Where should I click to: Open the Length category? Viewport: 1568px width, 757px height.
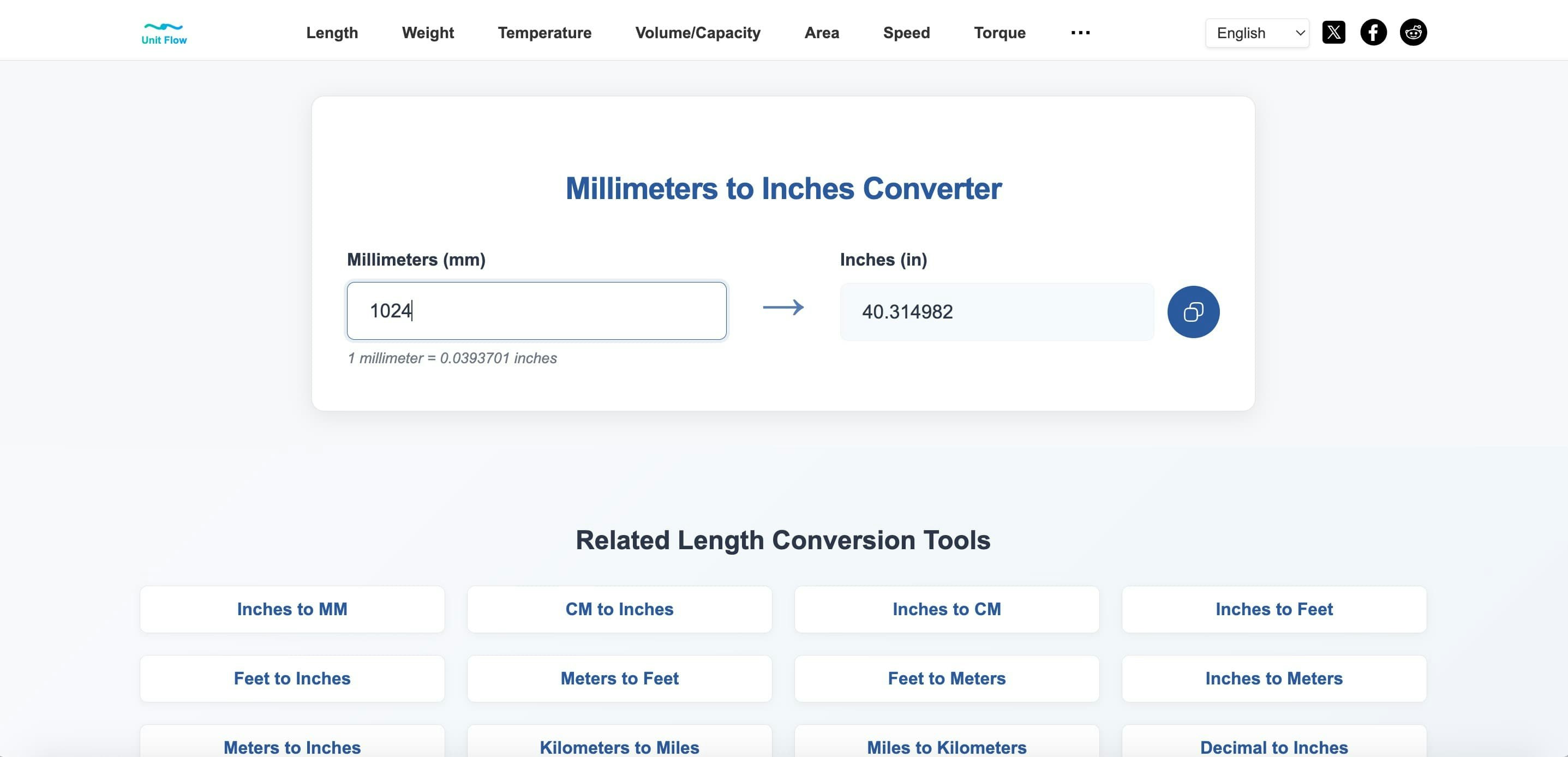pyautogui.click(x=331, y=33)
